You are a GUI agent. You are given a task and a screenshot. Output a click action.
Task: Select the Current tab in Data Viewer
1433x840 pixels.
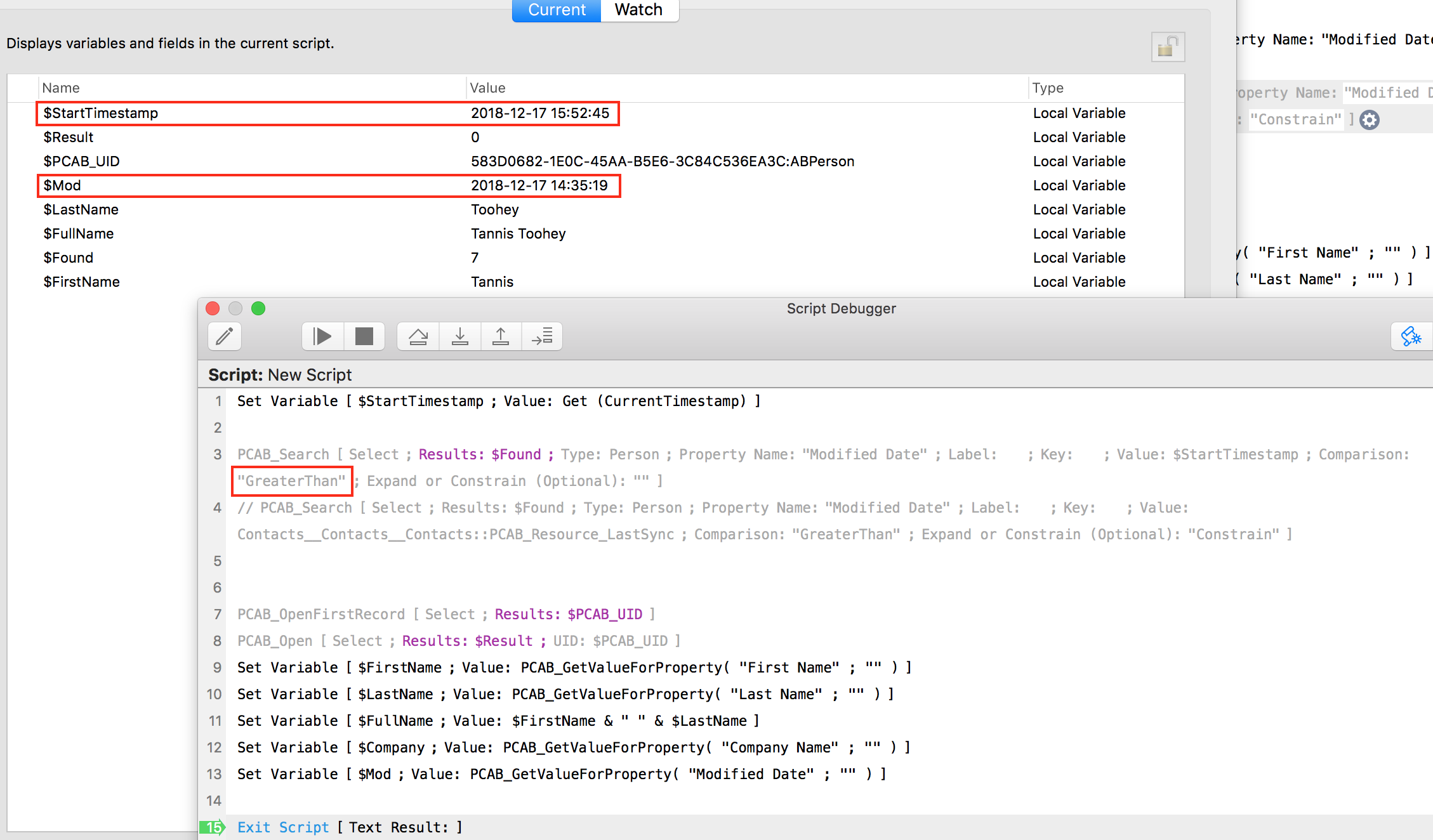(557, 10)
